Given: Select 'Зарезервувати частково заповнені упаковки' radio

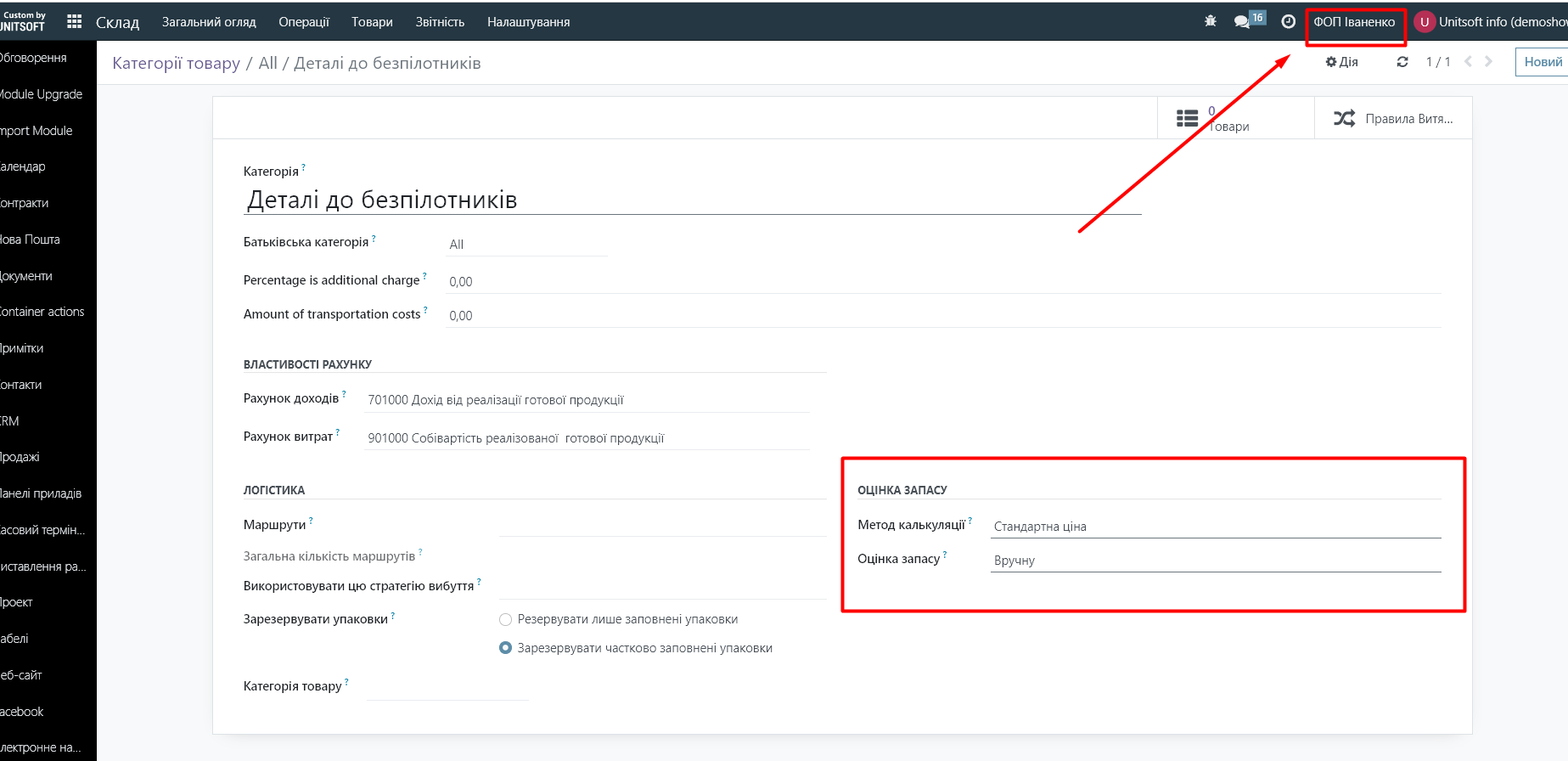Looking at the screenshot, I should tap(506, 648).
